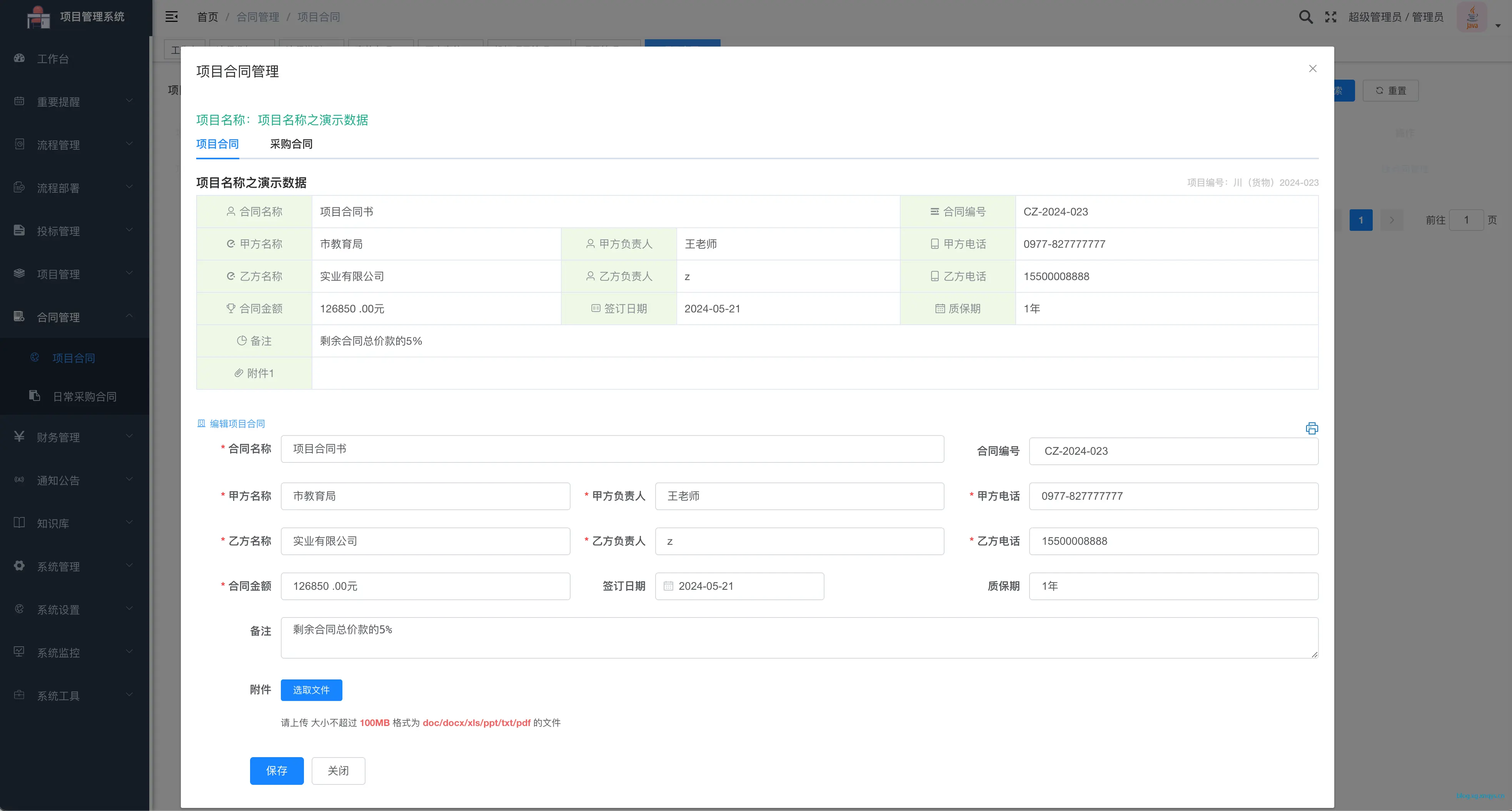
Task: Click the calendar icon in 签订日期 field
Action: point(669,586)
